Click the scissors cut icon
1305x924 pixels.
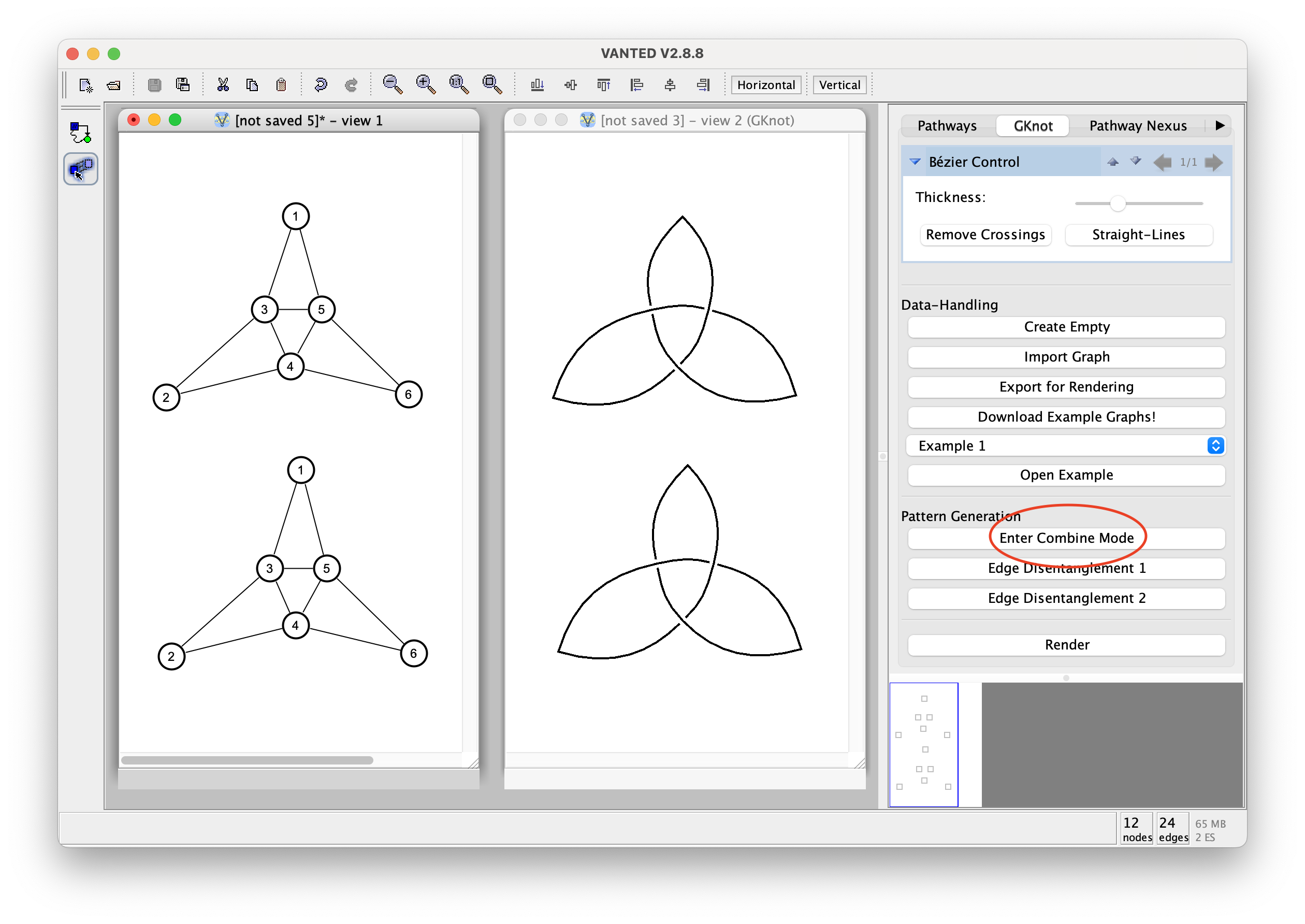[x=223, y=85]
